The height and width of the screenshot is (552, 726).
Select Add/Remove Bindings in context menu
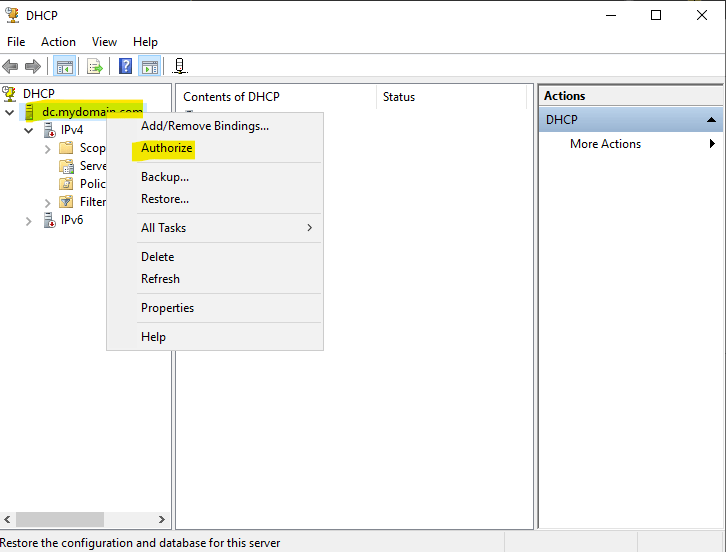pos(204,126)
